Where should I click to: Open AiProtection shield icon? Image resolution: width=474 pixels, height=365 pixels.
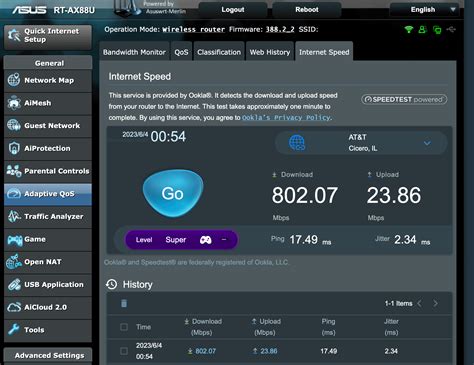(14, 148)
